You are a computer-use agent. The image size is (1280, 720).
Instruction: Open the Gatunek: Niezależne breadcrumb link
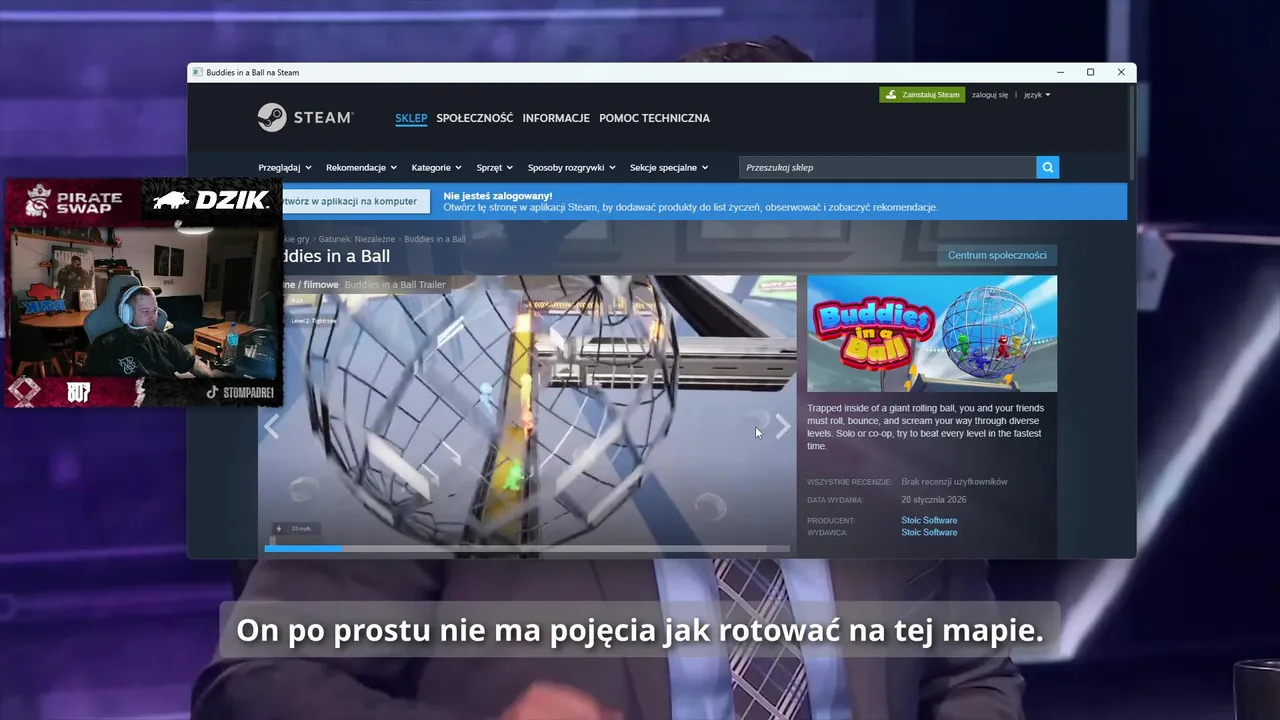[x=357, y=239]
